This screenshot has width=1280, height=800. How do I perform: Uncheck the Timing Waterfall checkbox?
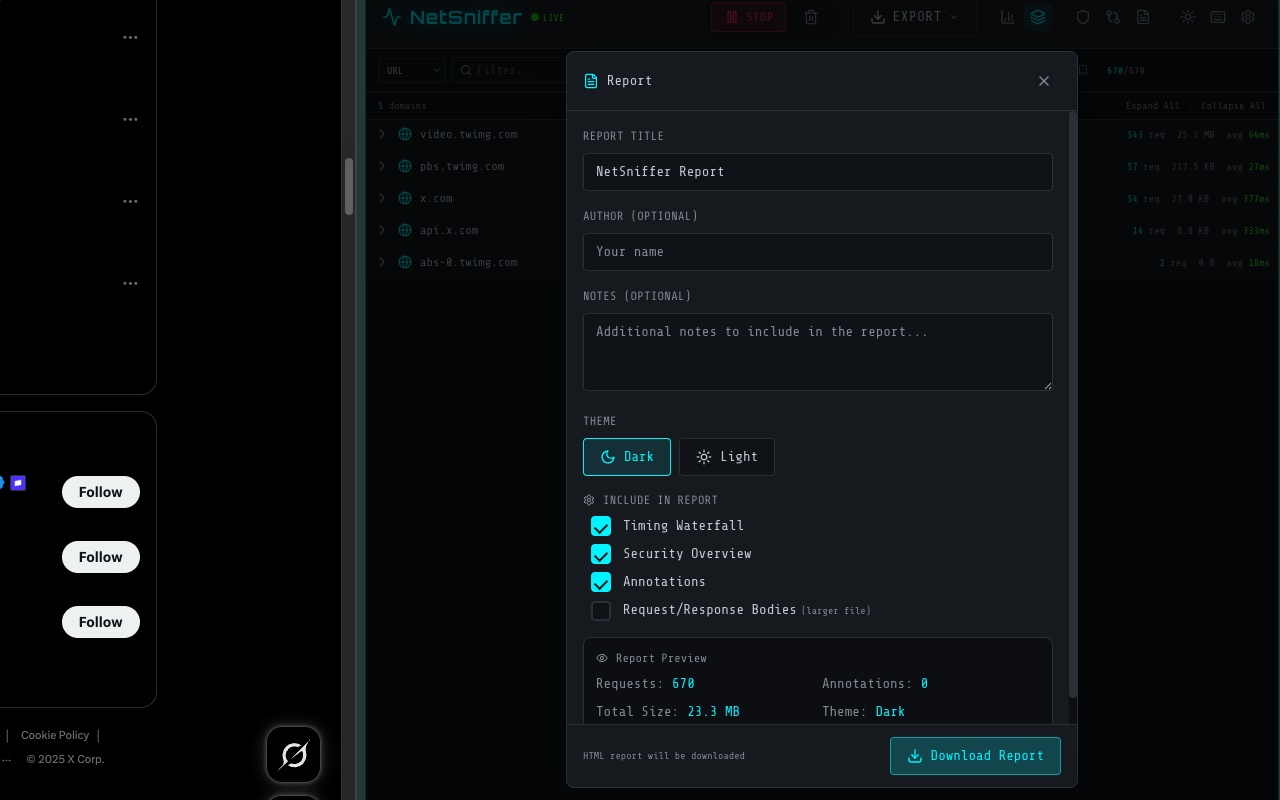[601, 526]
